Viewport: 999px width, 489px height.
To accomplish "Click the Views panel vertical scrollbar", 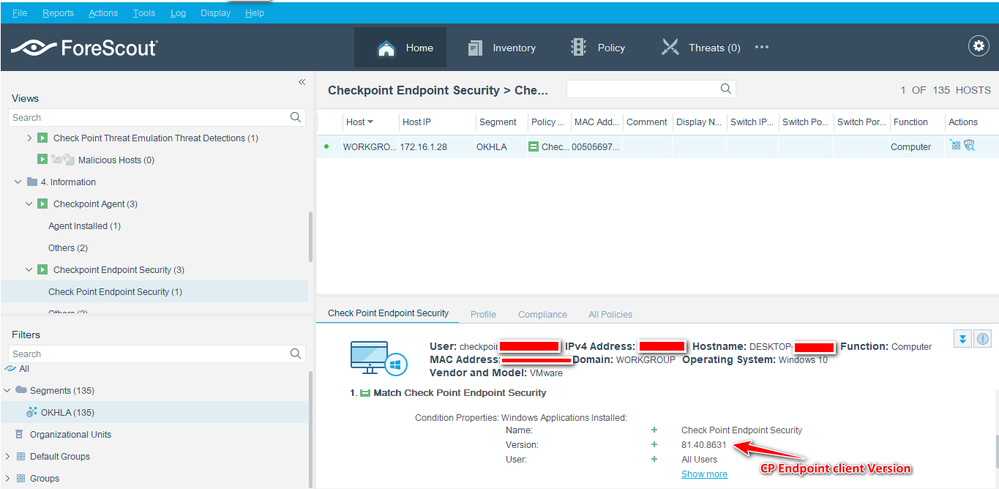I will pyautogui.click(x=310, y=236).
